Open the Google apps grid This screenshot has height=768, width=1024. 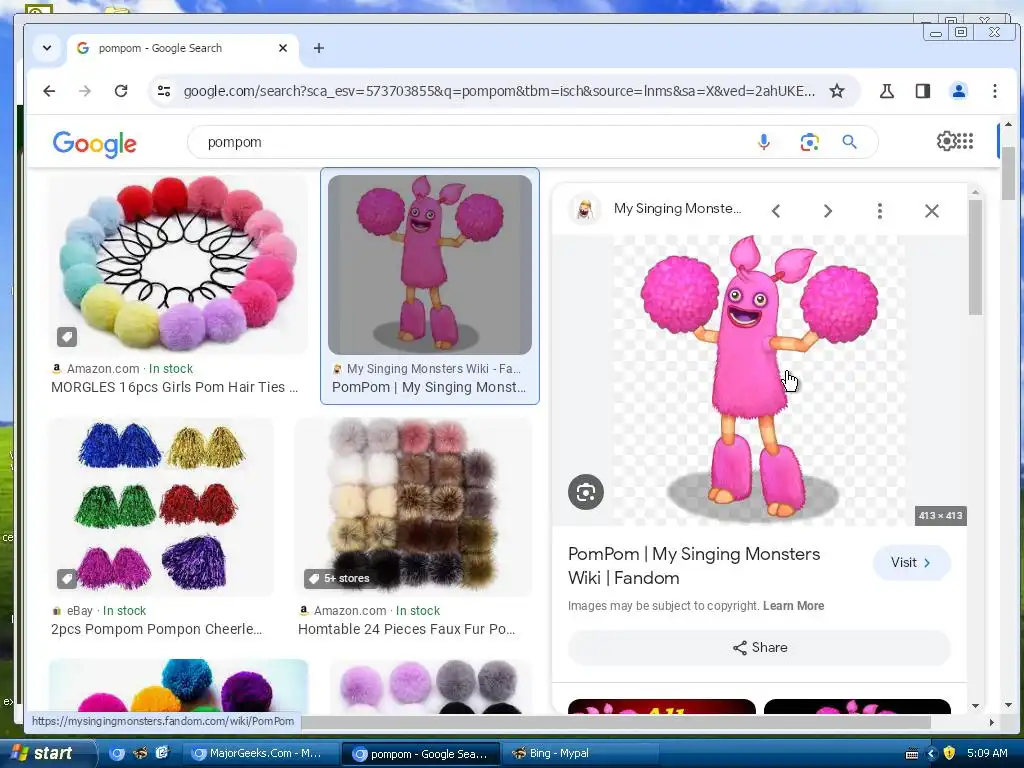click(965, 141)
